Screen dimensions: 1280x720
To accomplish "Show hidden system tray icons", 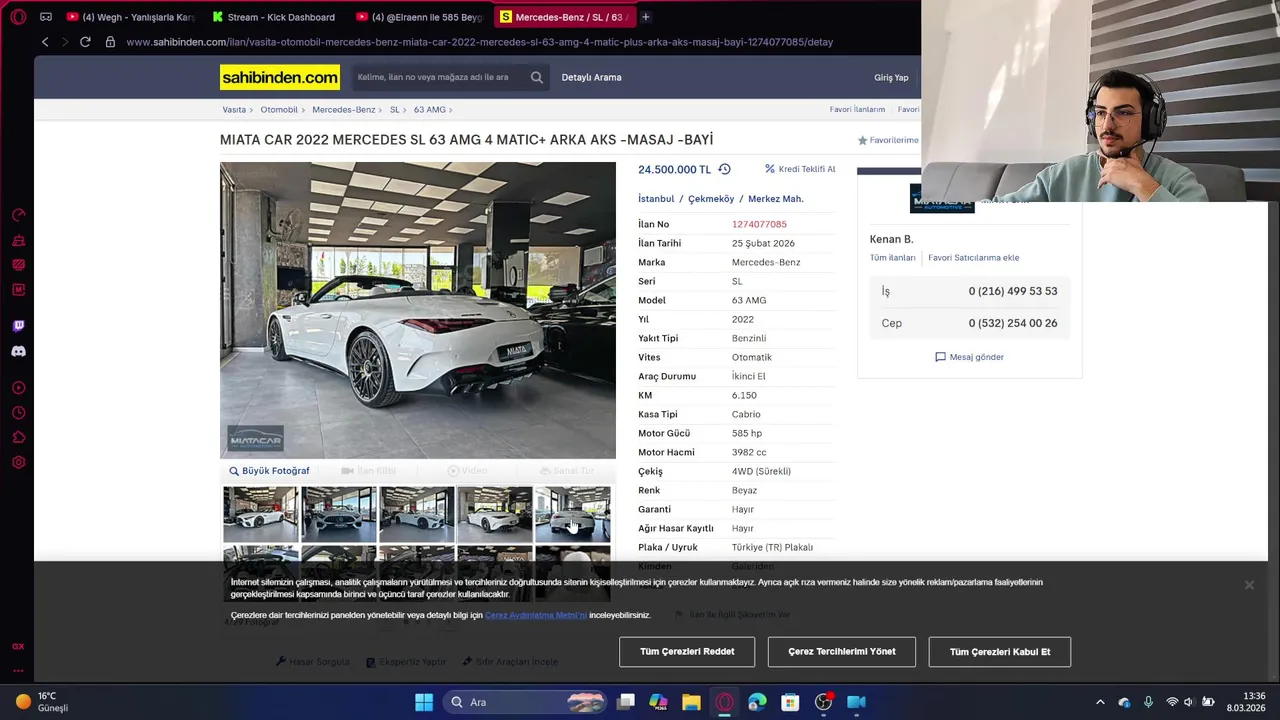I will click(x=1100, y=702).
